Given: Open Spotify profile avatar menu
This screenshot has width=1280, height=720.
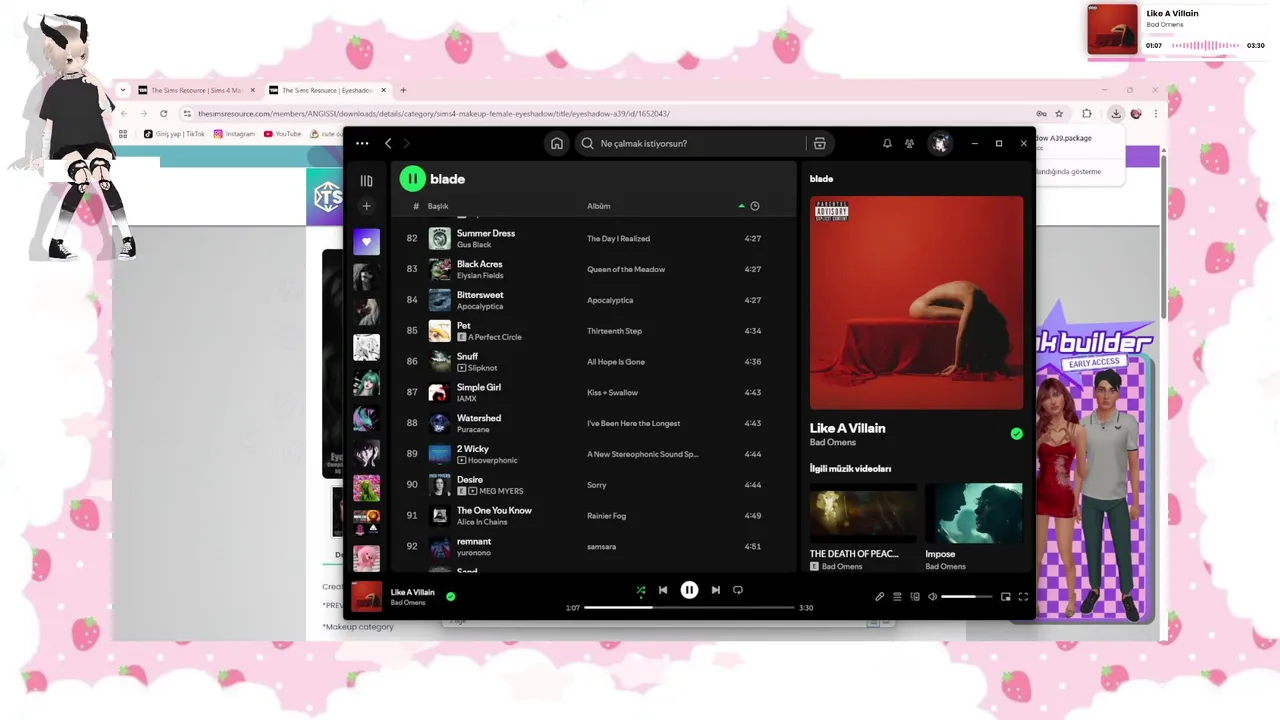Looking at the screenshot, I should click(x=940, y=143).
